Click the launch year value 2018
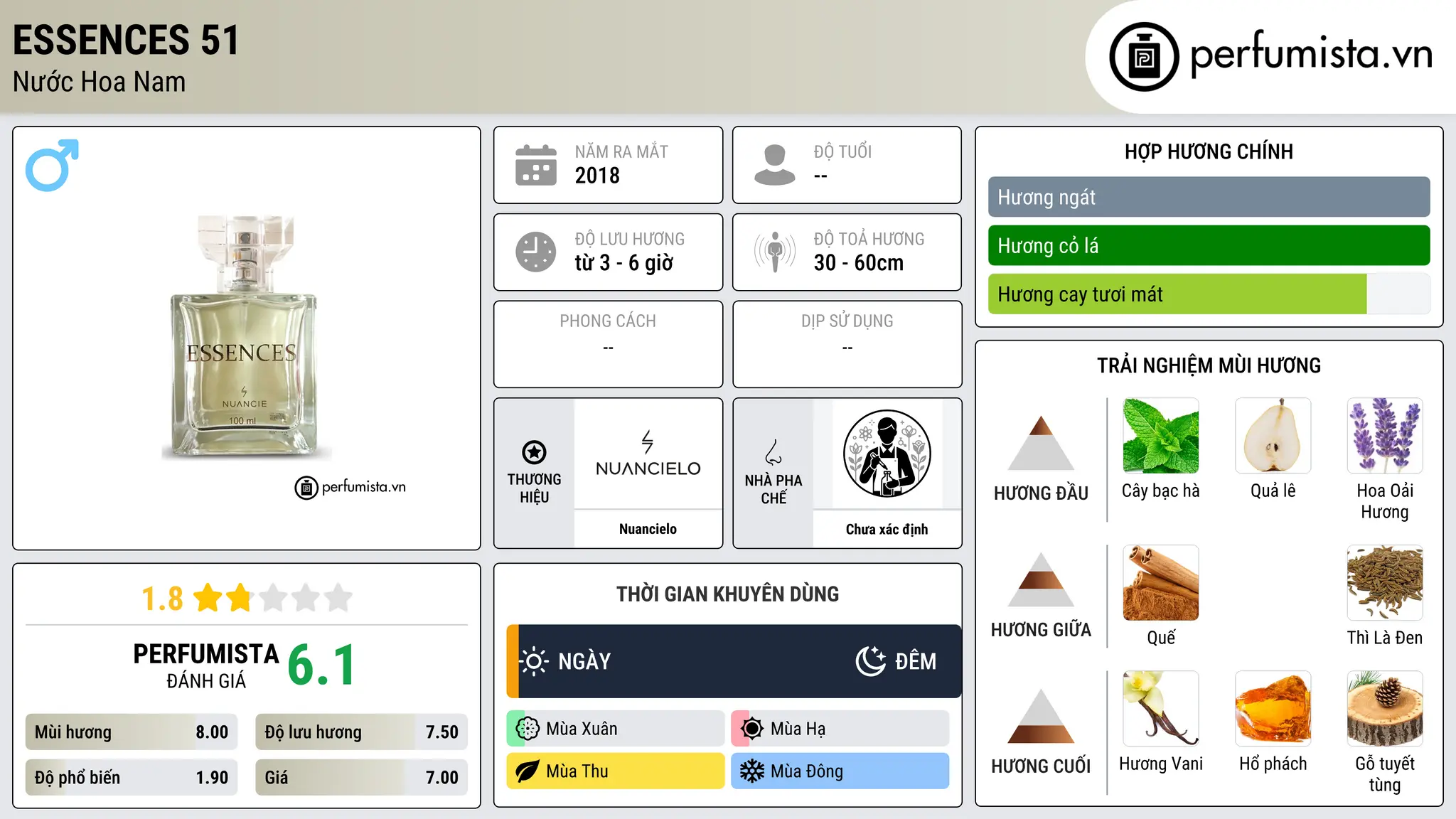 point(597,176)
